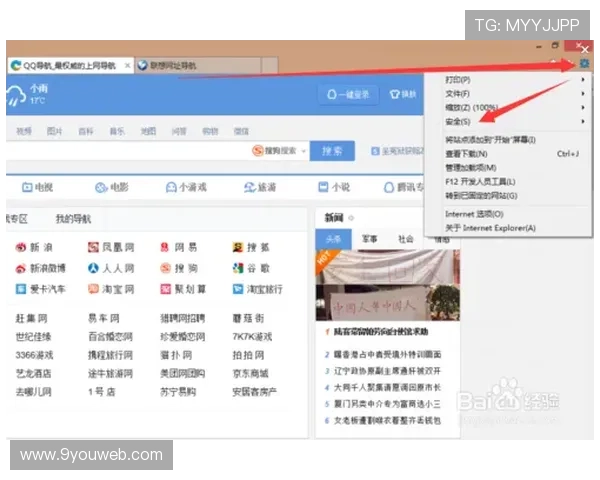600x480 pixels.
Task: Click the 一键登录 button
Action: click(x=348, y=95)
